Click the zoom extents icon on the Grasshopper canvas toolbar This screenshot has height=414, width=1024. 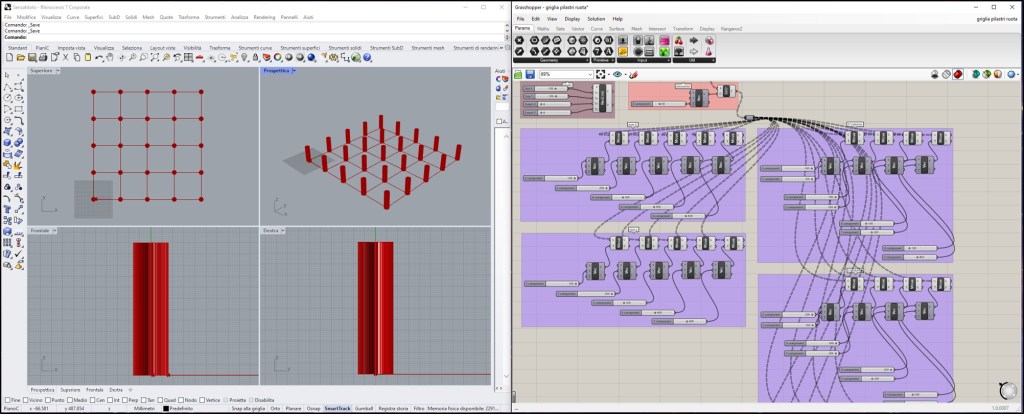pyautogui.click(x=602, y=74)
